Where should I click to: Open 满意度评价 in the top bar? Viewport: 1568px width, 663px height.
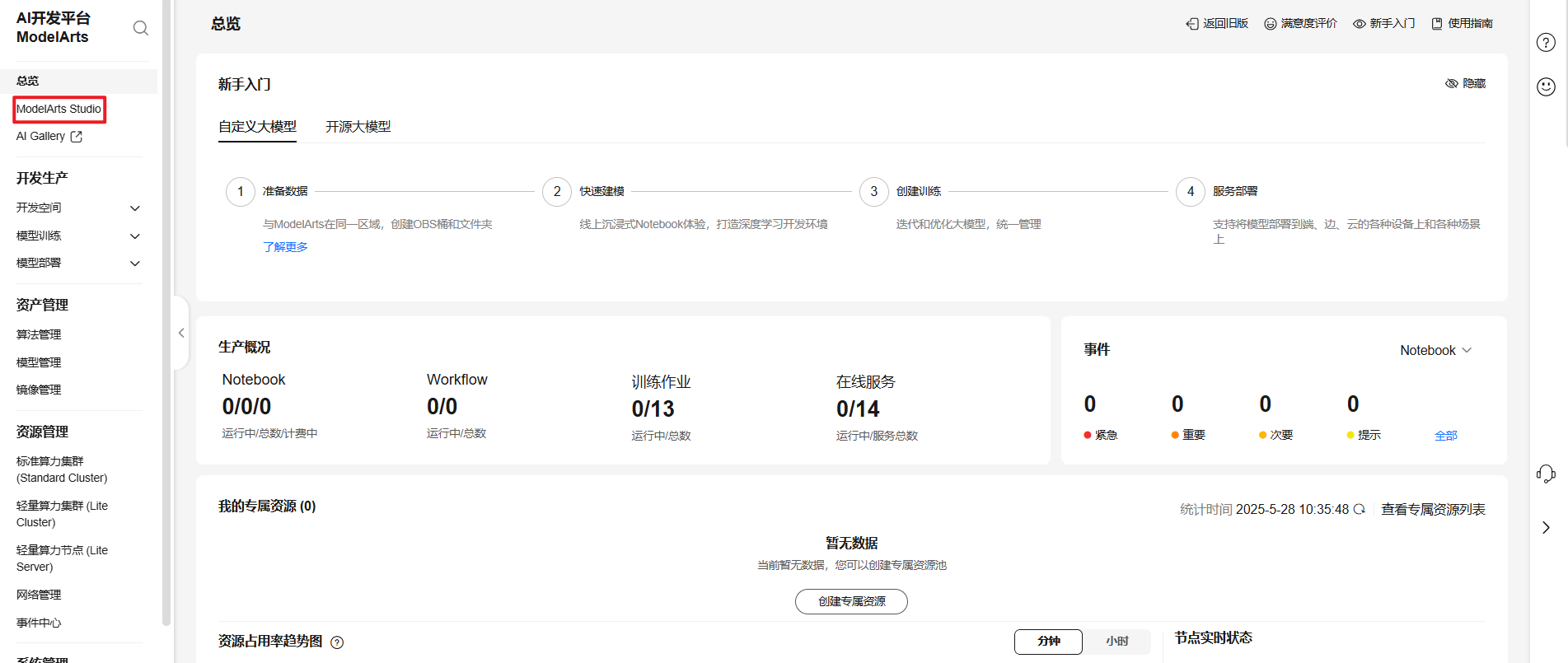(1301, 23)
